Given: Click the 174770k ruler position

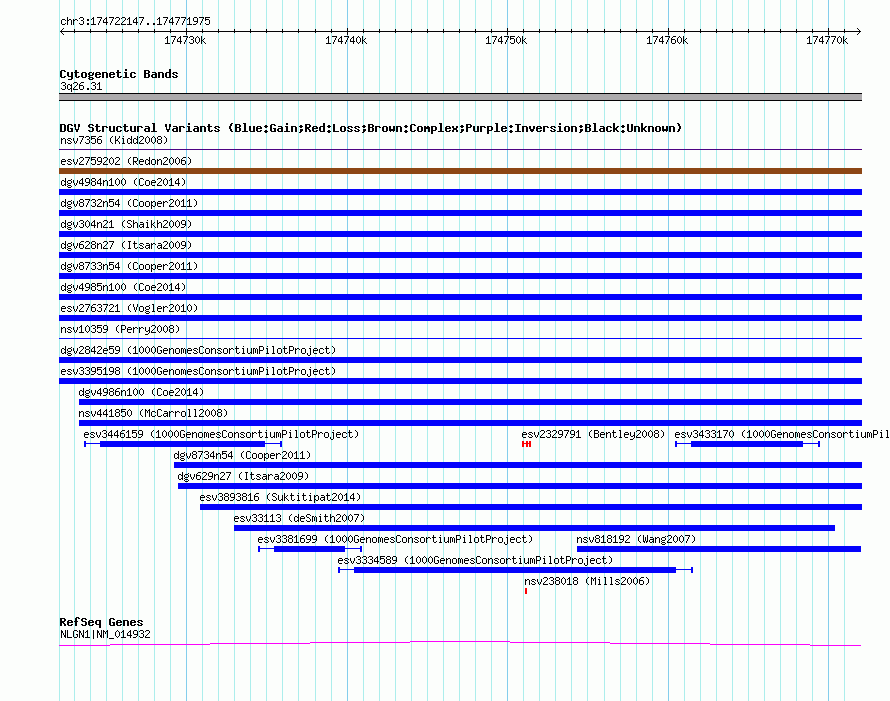Looking at the screenshot, I should (x=827, y=40).
